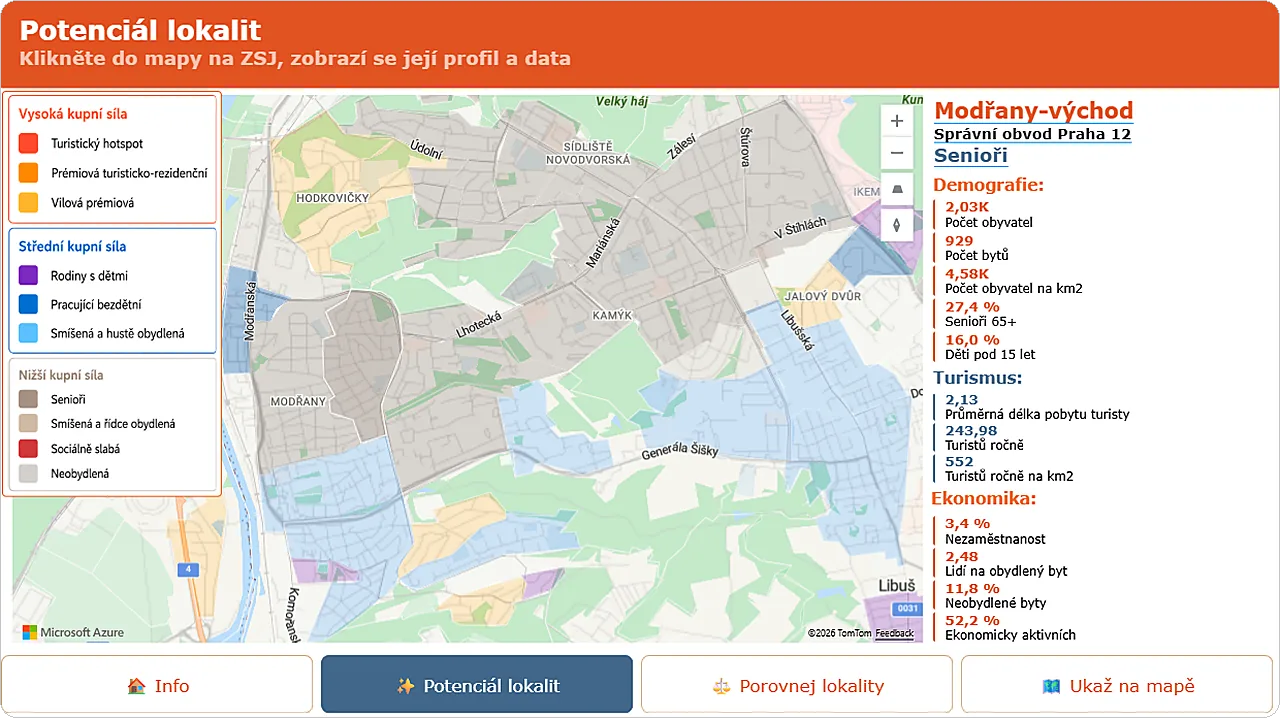The image size is (1280, 718).
Task: Click the Generála Šišky street label
Action: point(680,451)
